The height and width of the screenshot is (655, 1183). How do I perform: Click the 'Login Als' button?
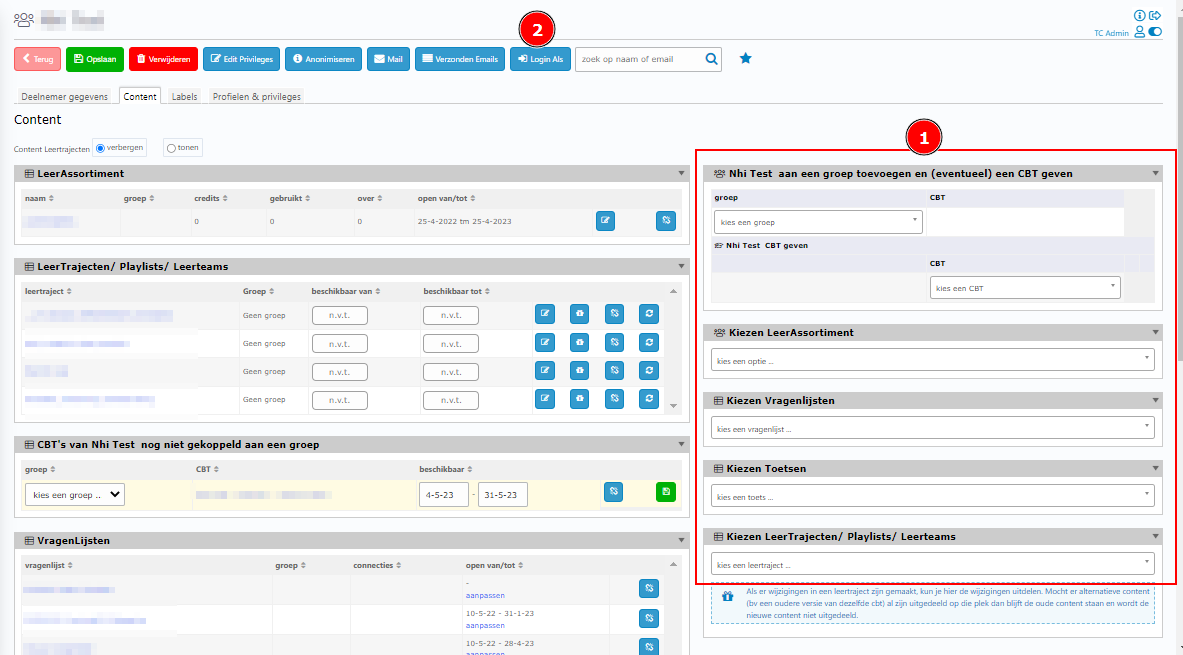pos(540,59)
